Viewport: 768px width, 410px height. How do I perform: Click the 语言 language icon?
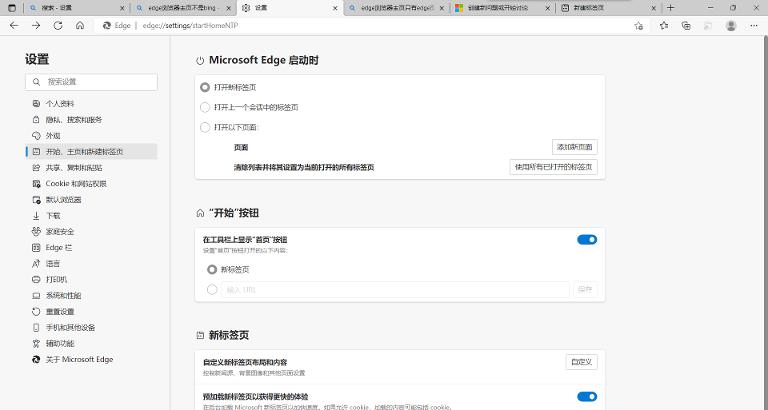(x=36, y=264)
